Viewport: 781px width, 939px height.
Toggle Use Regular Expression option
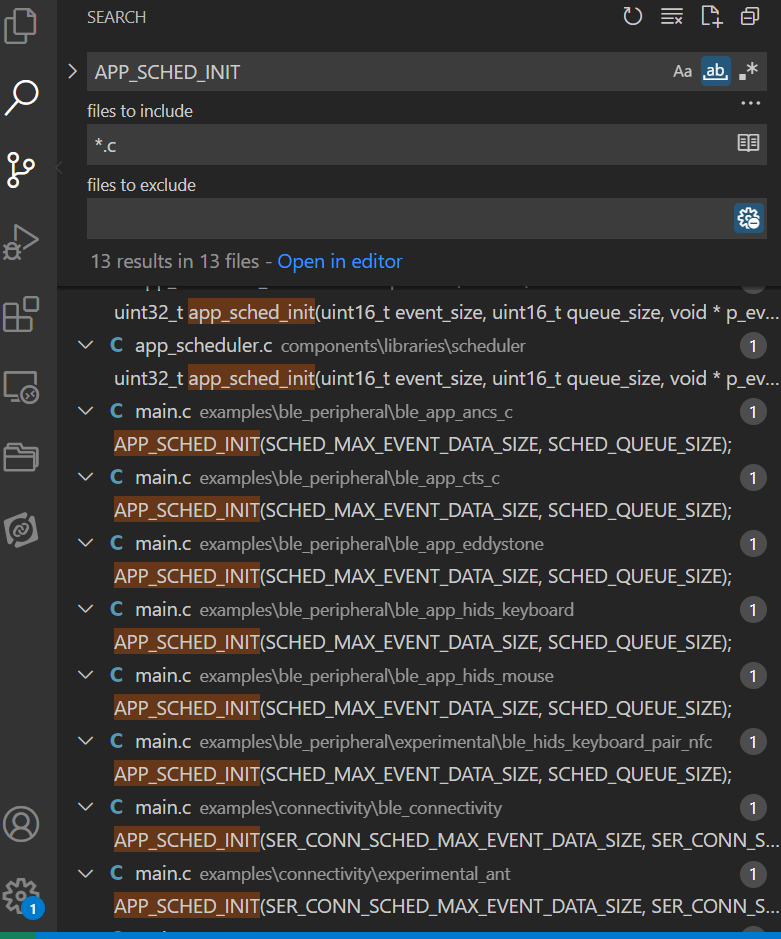coord(748,72)
